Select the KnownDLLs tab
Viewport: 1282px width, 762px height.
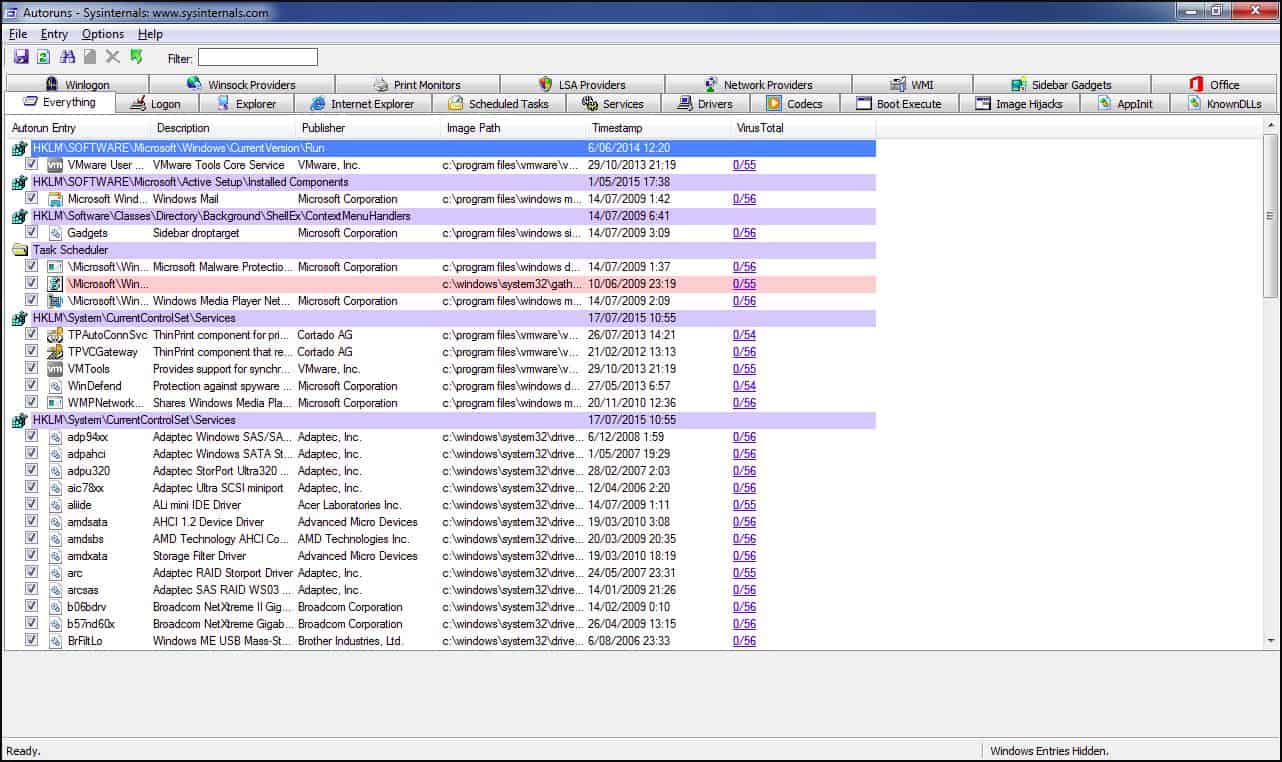click(x=1224, y=103)
